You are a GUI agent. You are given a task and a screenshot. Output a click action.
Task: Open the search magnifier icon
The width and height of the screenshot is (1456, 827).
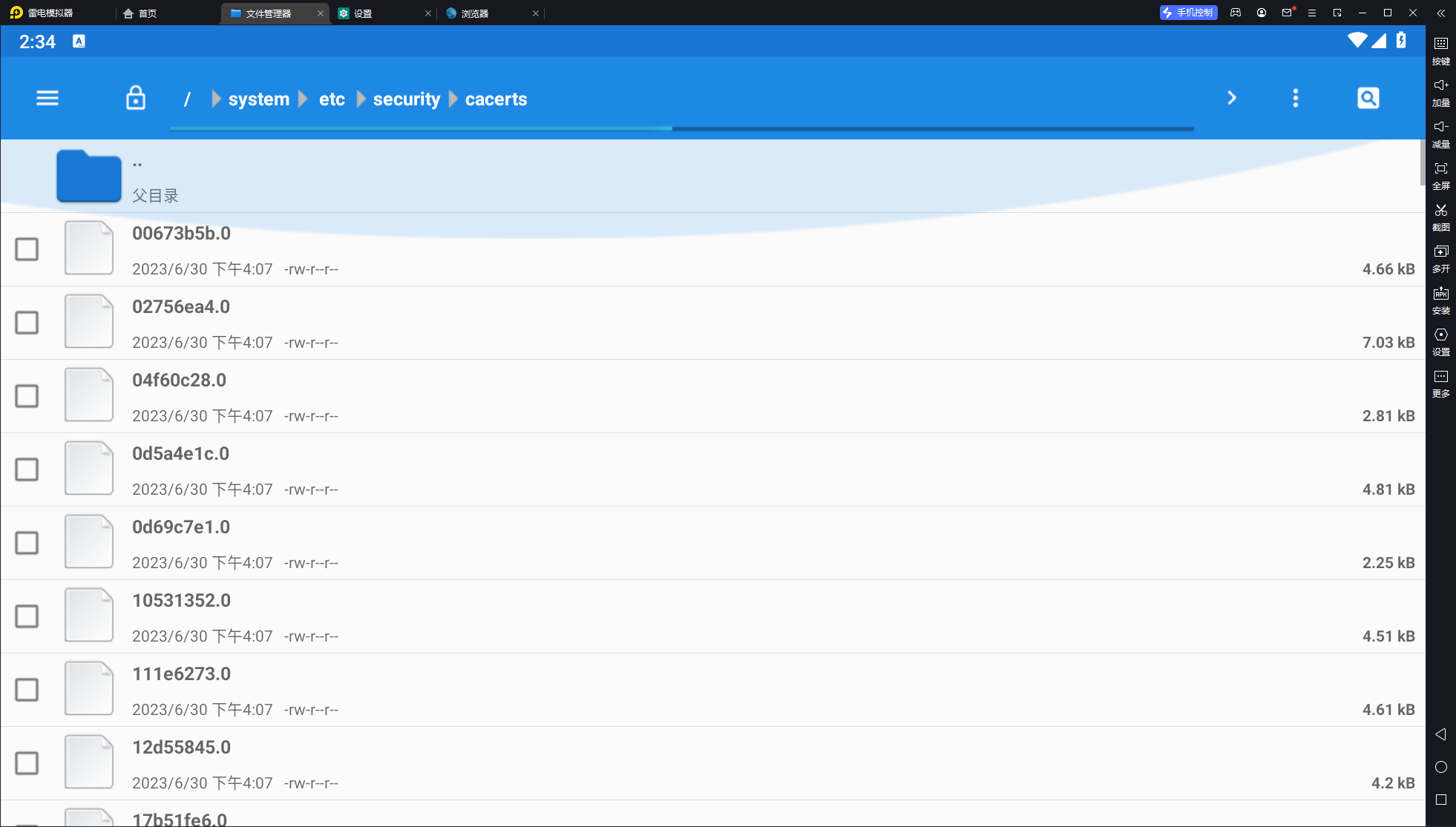1368,98
